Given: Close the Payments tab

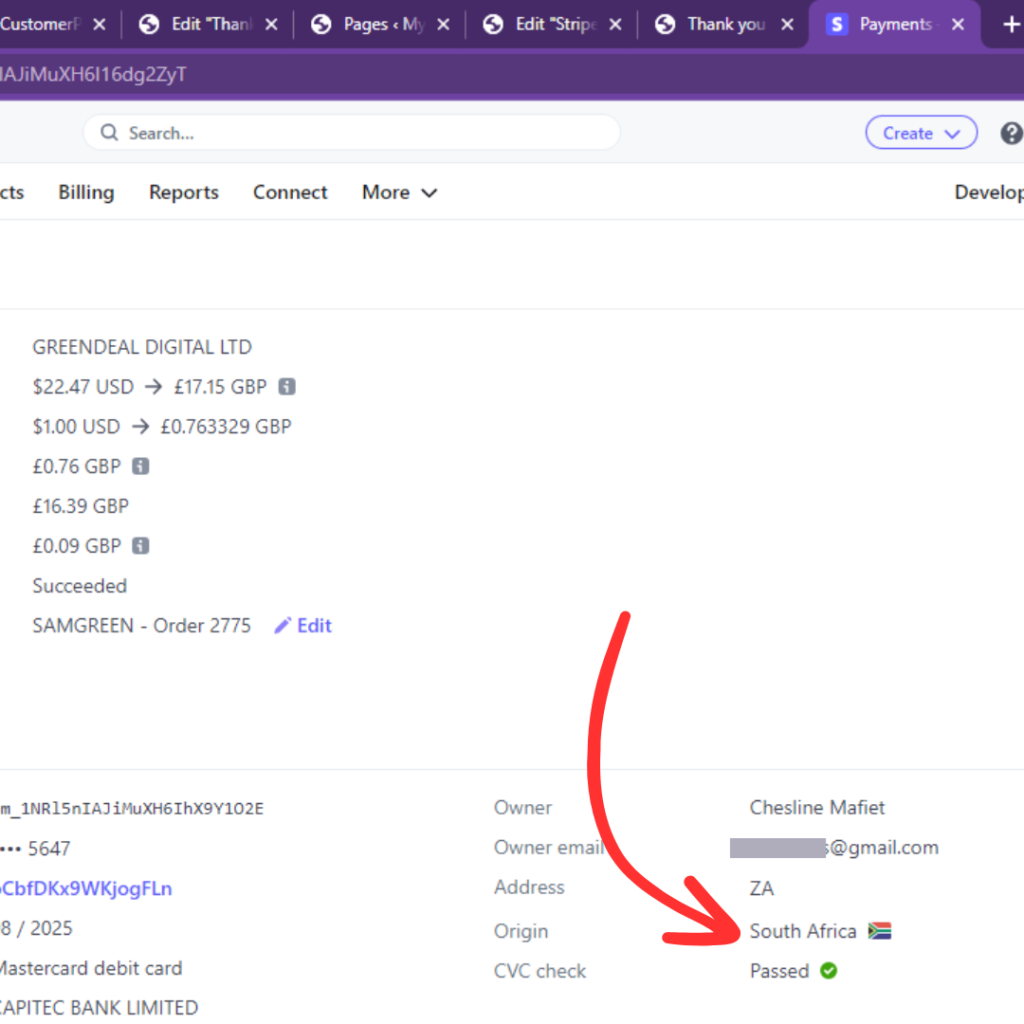Looking at the screenshot, I should point(958,25).
